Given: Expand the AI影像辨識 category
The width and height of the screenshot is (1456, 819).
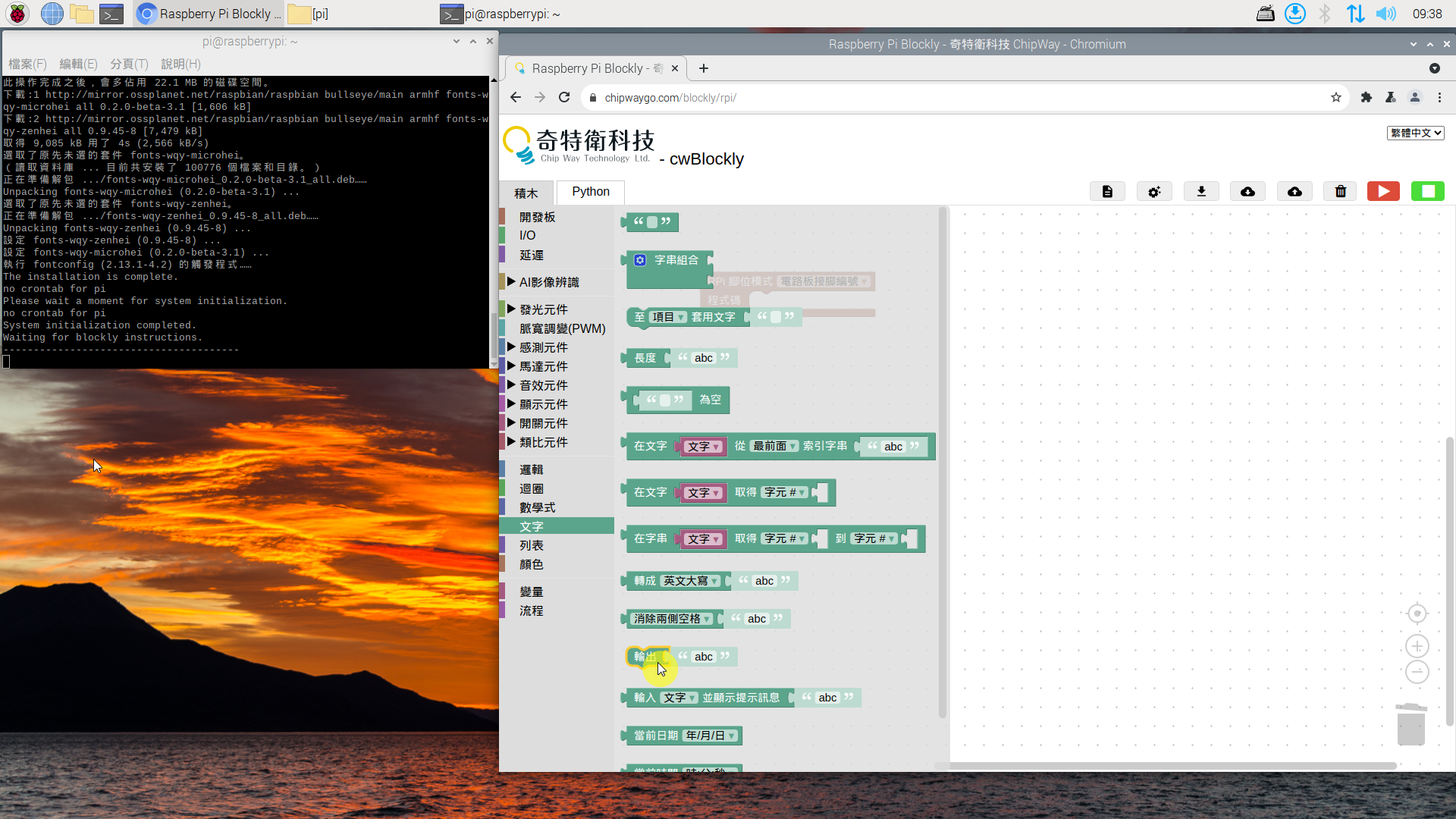Looking at the screenshot, I should tap(549, 282).
